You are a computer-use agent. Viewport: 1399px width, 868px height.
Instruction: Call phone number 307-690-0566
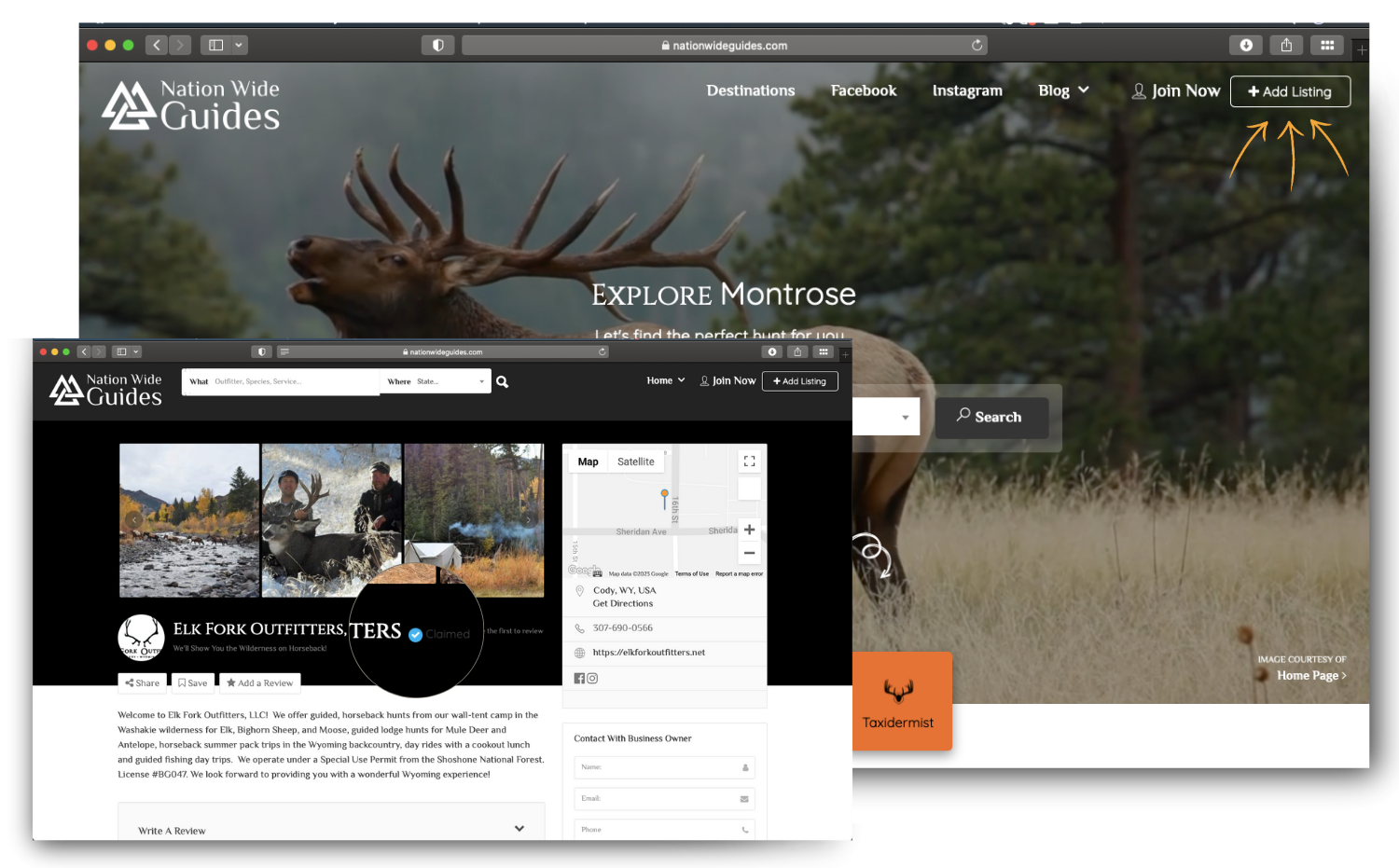pos(623,627)
